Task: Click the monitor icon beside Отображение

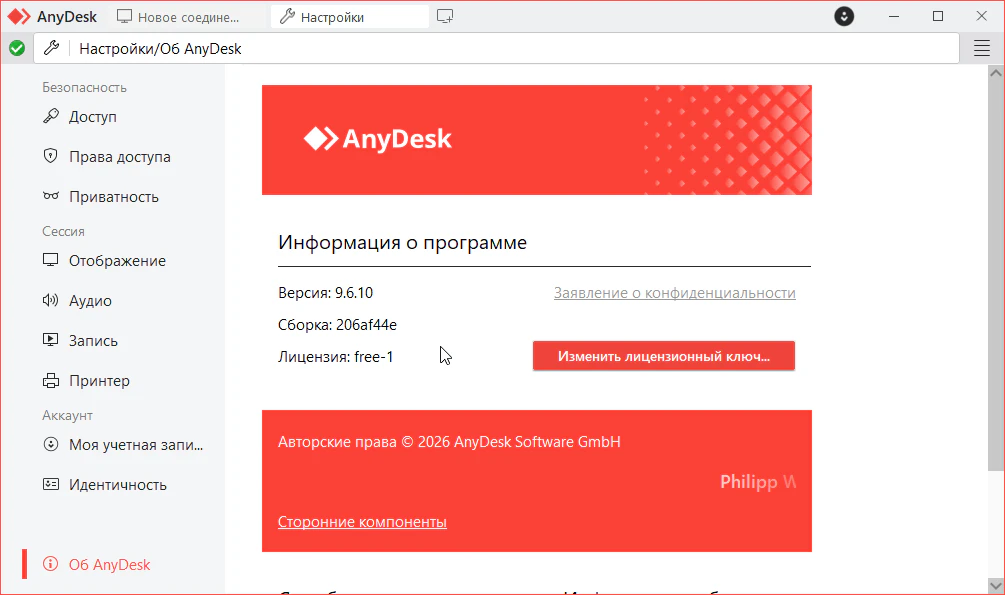Action: (51, 261)
